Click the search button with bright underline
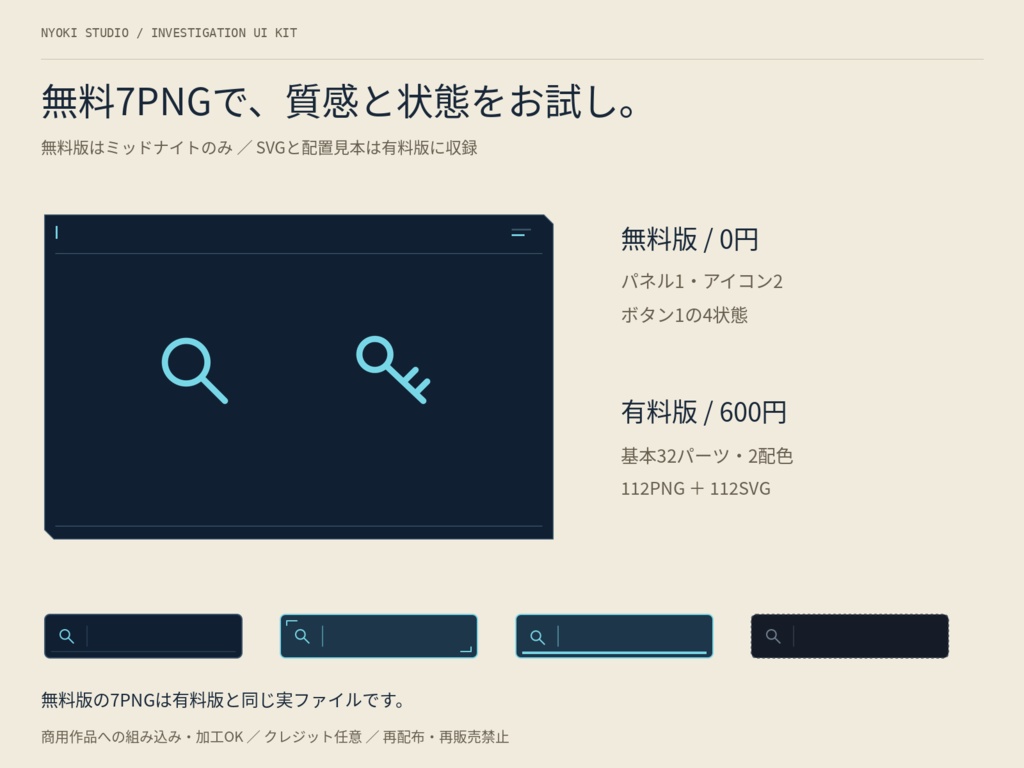This screenshot has height=768, width=1024. tap(615, 636)
